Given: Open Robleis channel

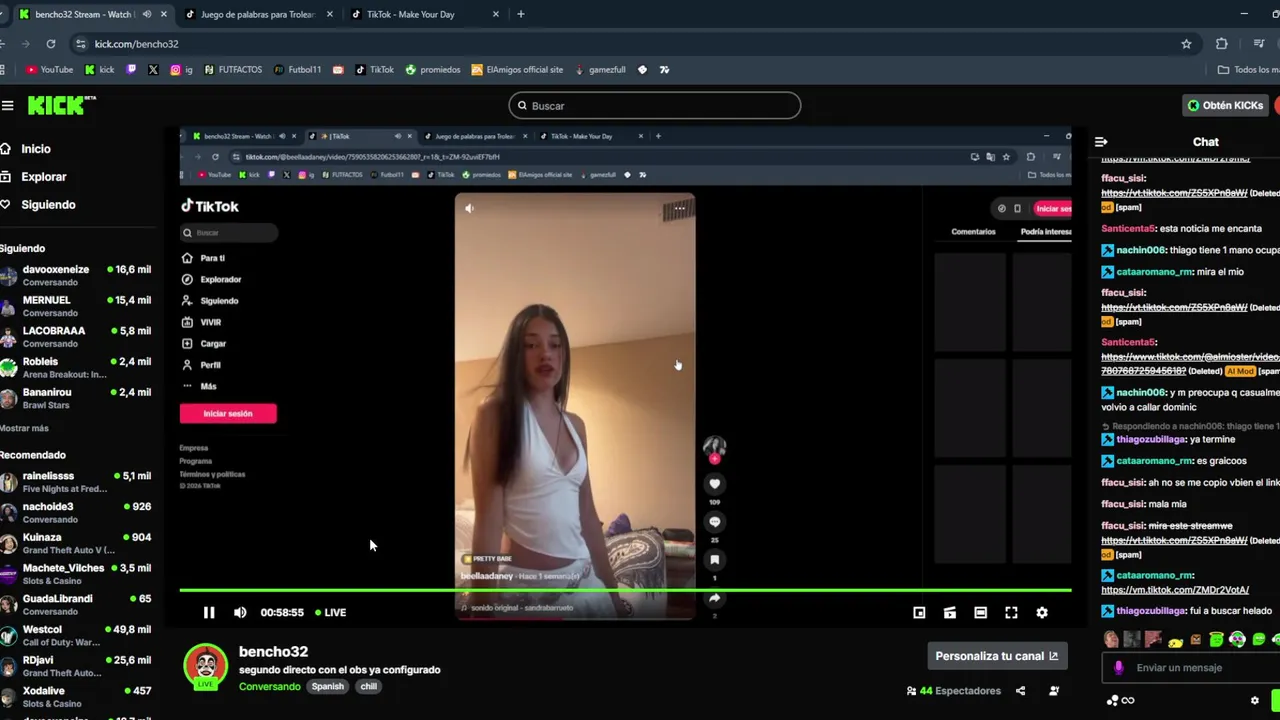Looking at the screenshot, I should click(x=75, y=368).
